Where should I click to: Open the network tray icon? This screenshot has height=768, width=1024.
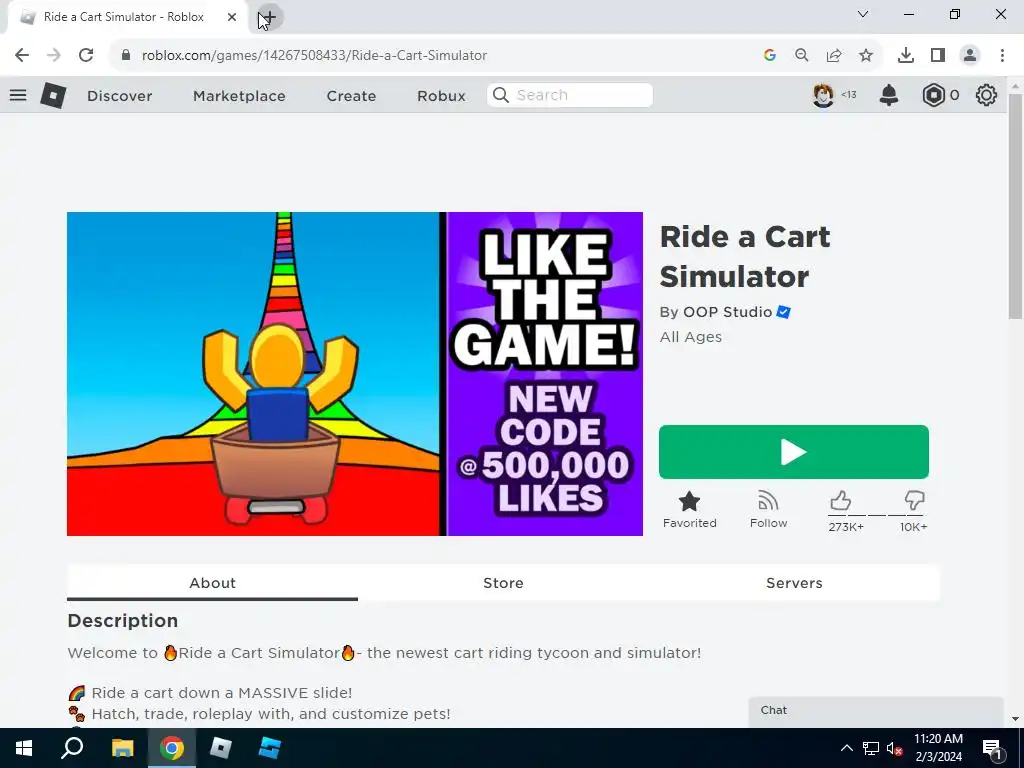pos(871,748)
